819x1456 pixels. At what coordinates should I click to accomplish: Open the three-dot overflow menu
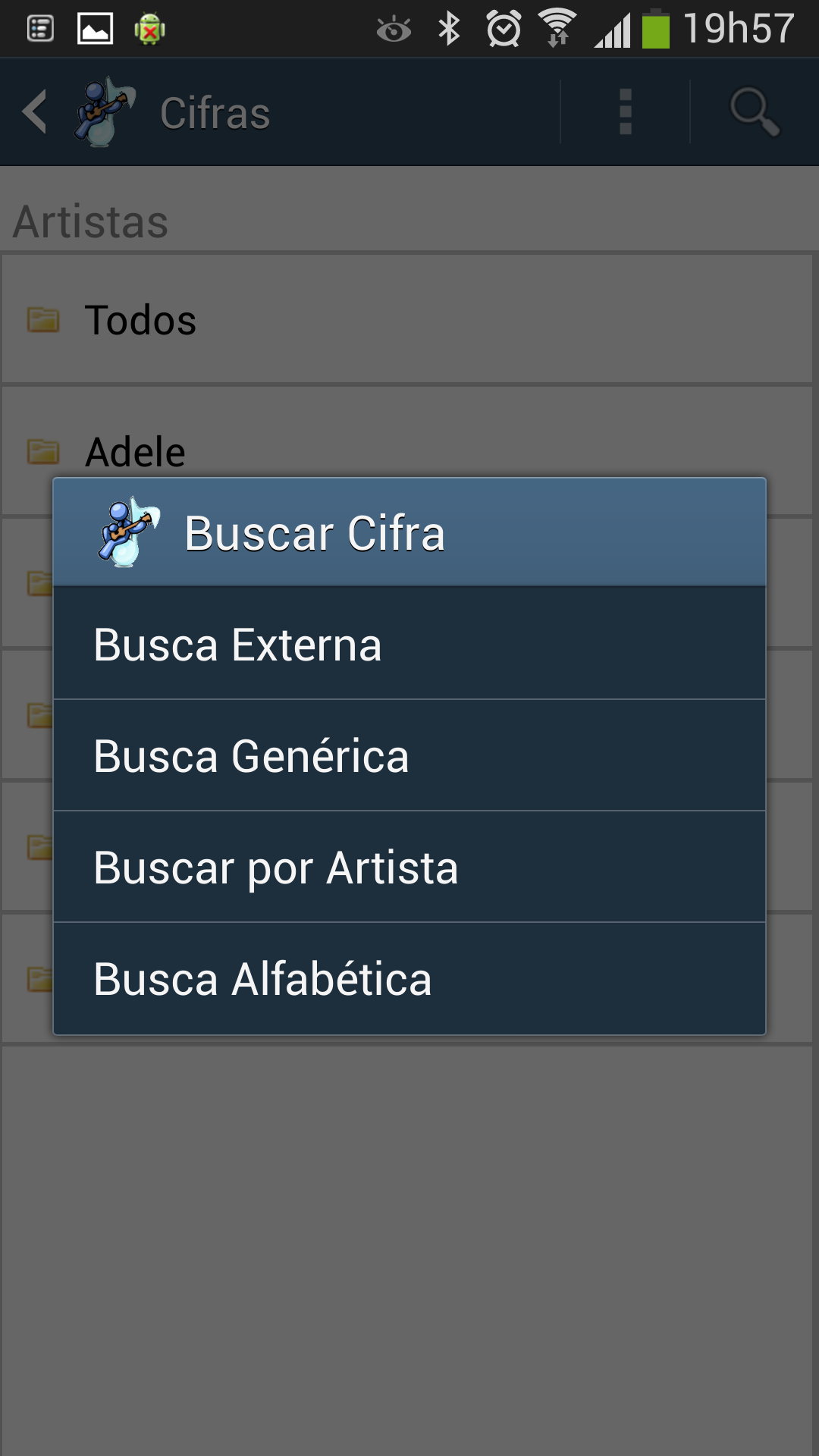[626, 112]
